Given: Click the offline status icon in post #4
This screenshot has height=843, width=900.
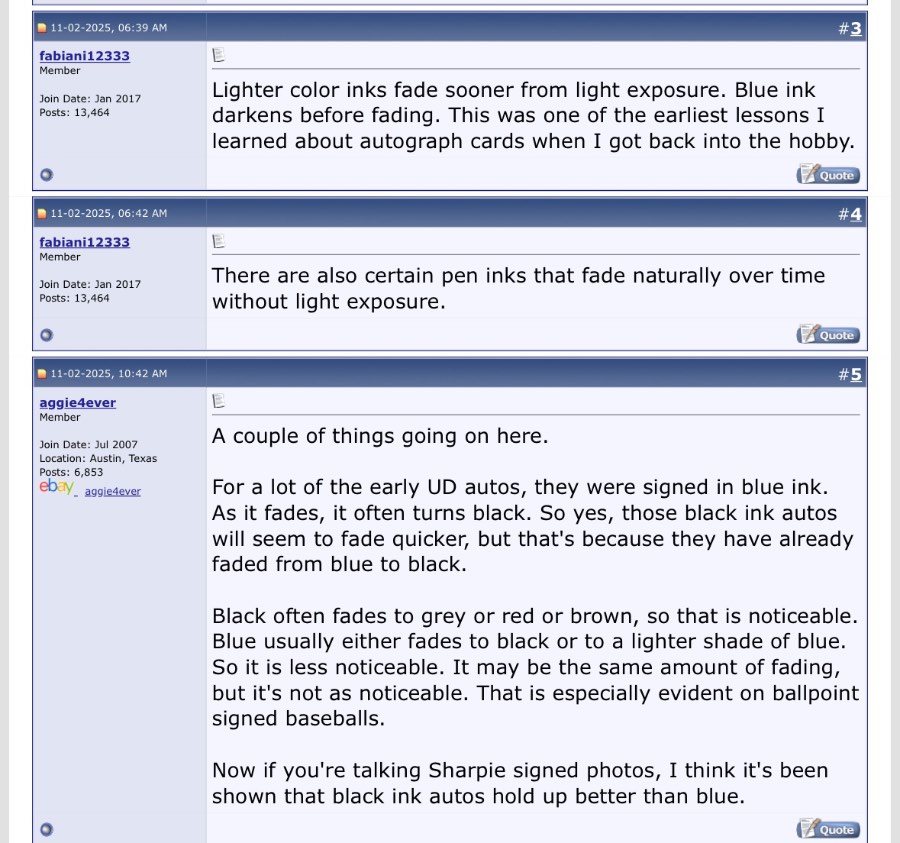Looking at the screenshot, I should 46,335.
